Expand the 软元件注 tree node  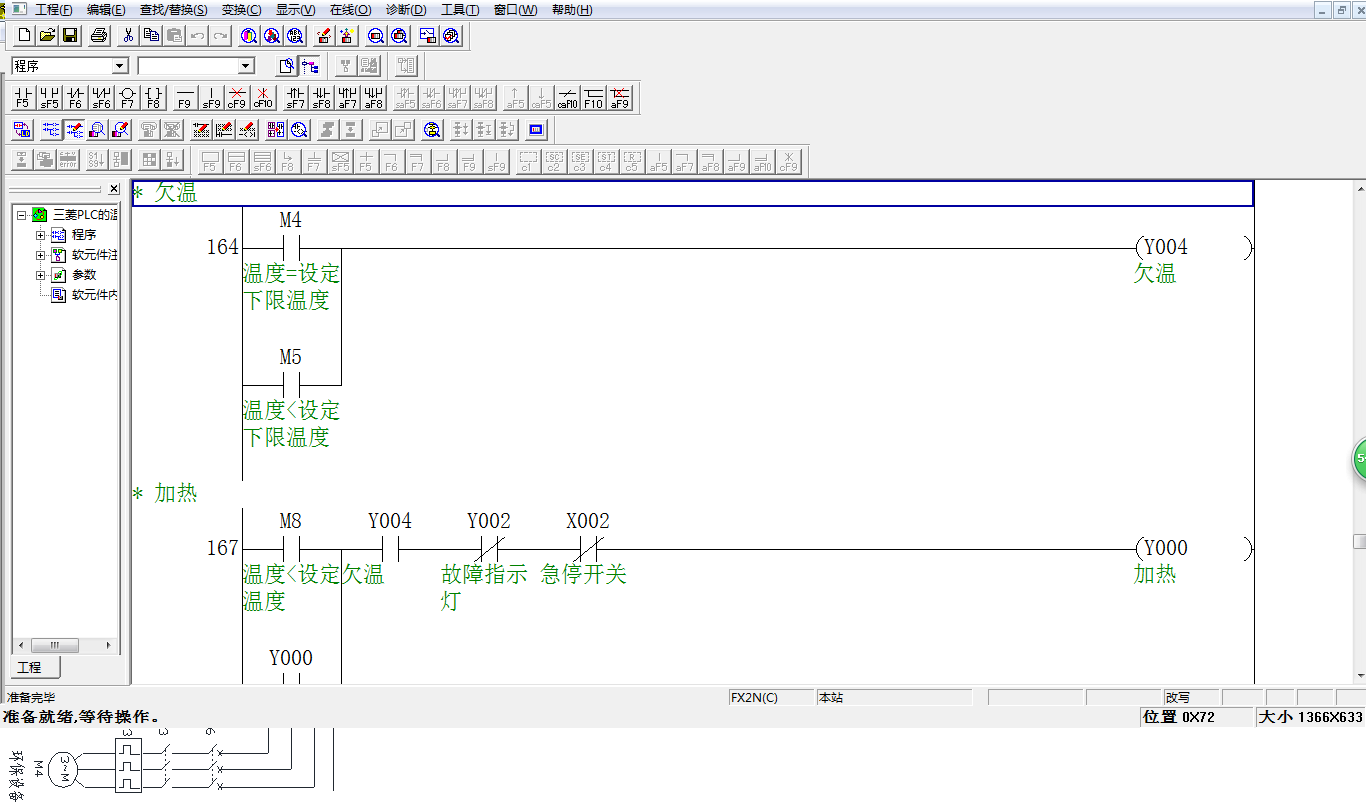[41, 255]
